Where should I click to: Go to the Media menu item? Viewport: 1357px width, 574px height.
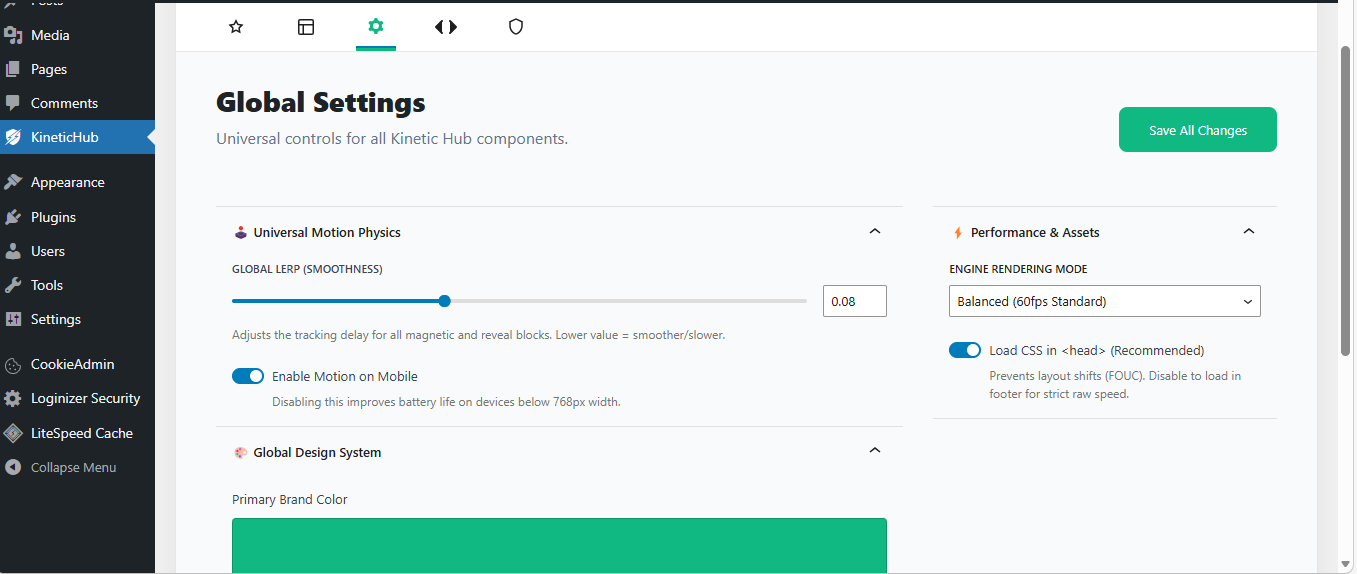[50, 35]
